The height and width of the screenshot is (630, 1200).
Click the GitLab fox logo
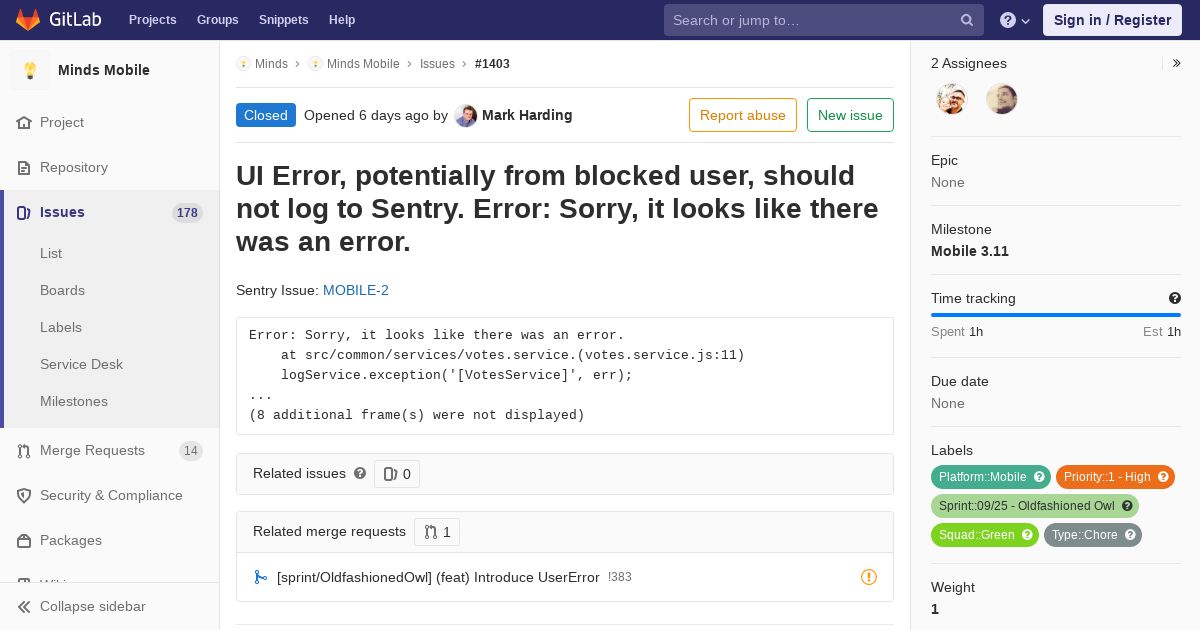click(x=28, y=19)
